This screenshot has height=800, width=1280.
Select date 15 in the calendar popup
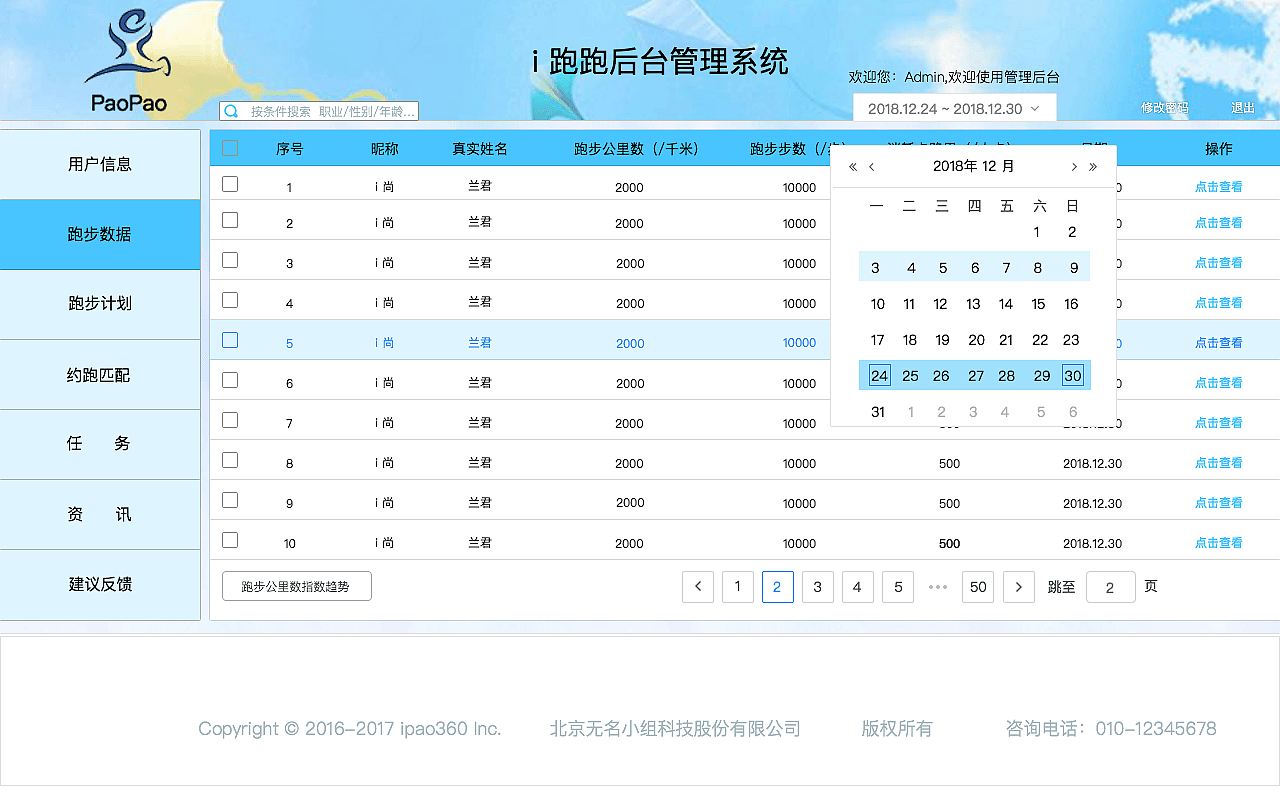click(1038, 304)
